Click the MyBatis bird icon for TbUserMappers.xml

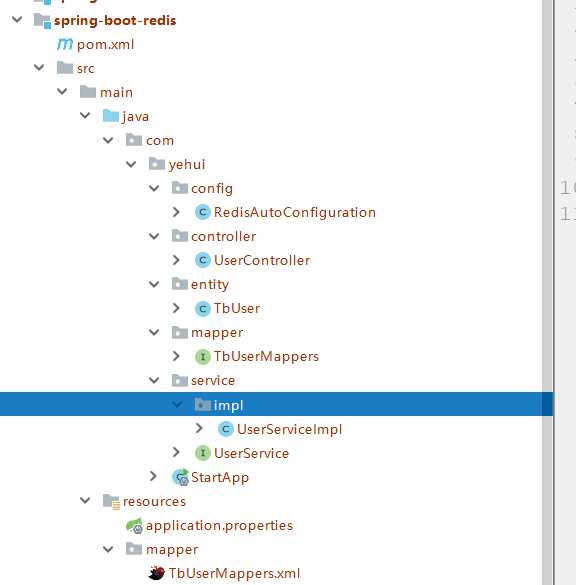[157, 573]
